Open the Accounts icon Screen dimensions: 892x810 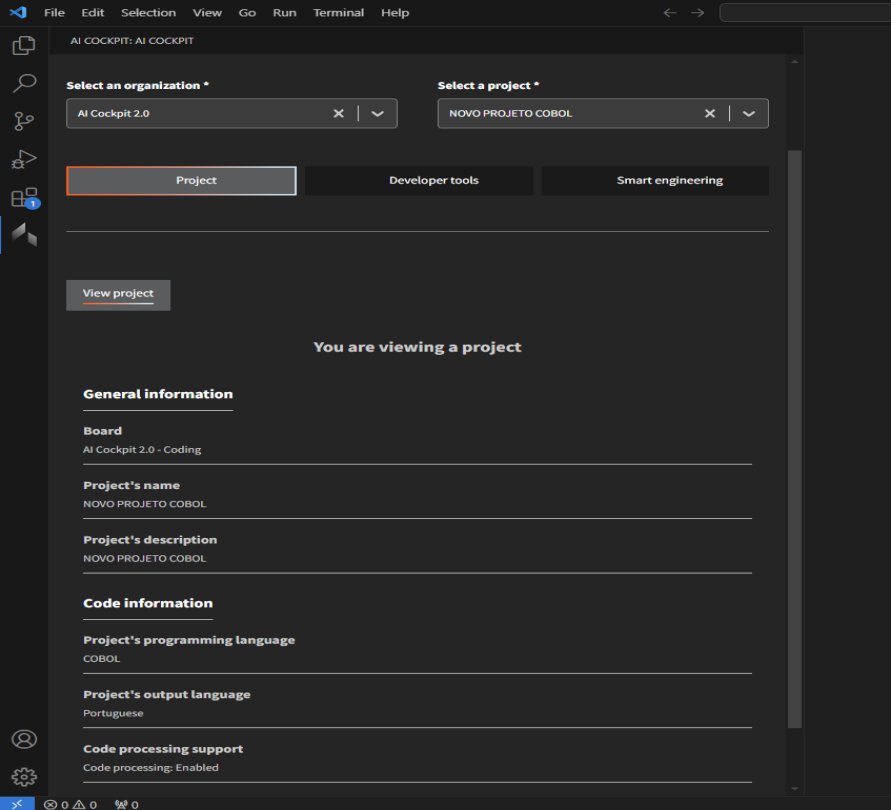pos(24,739)
